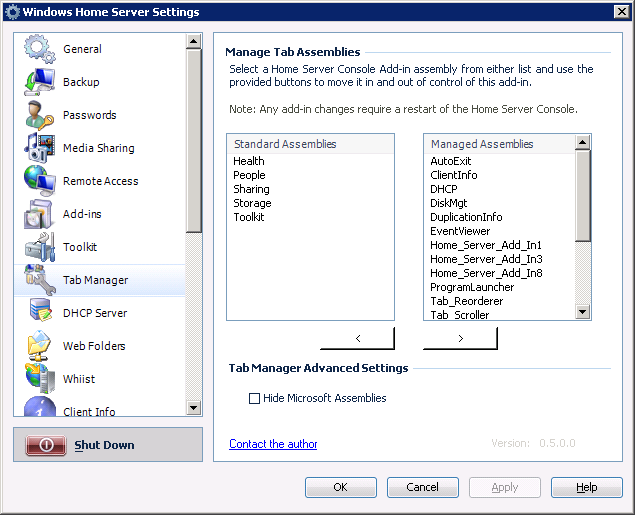Click Managed Assemblies scroll up arrow
This screenshot has height=515, width=635.
click(583, 142)
